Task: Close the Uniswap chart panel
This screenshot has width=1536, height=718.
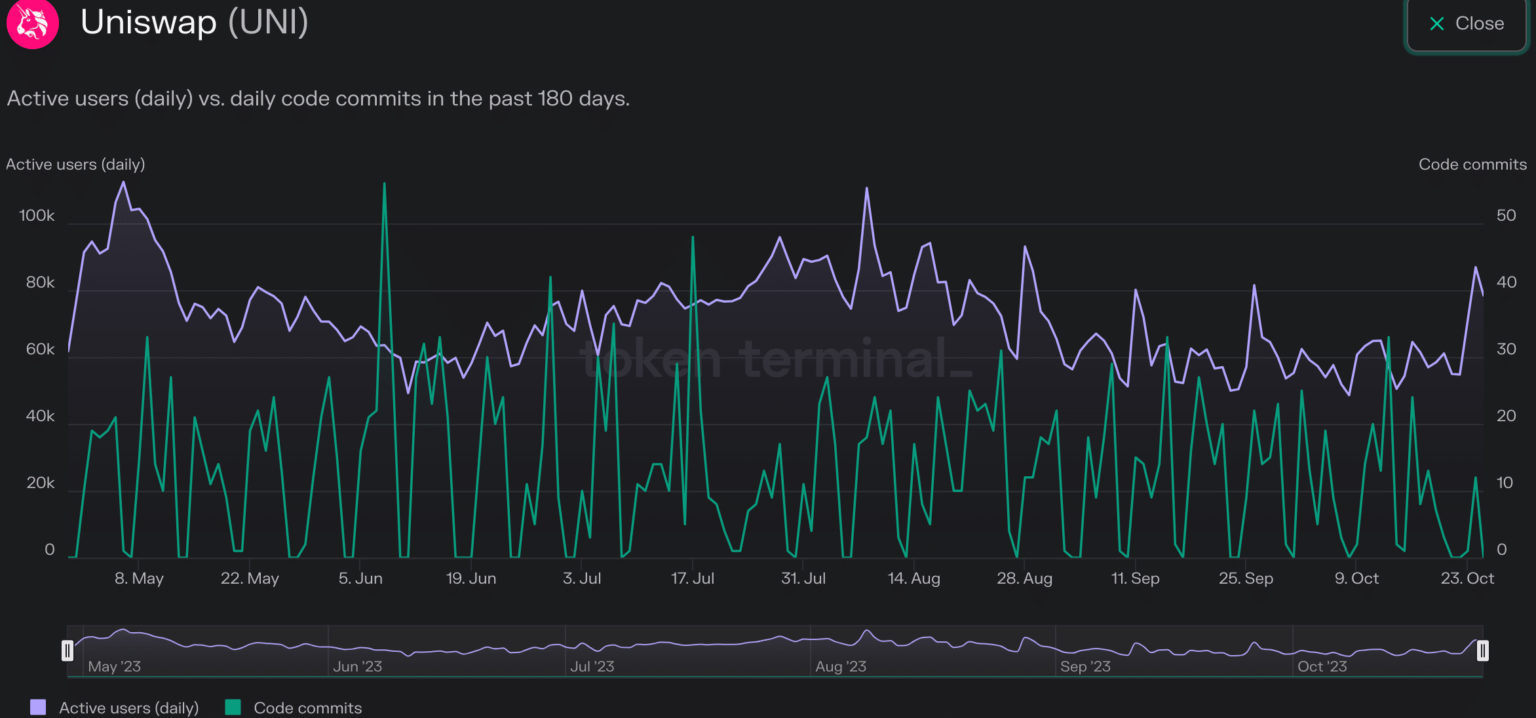Action: tap(1467, 24)
